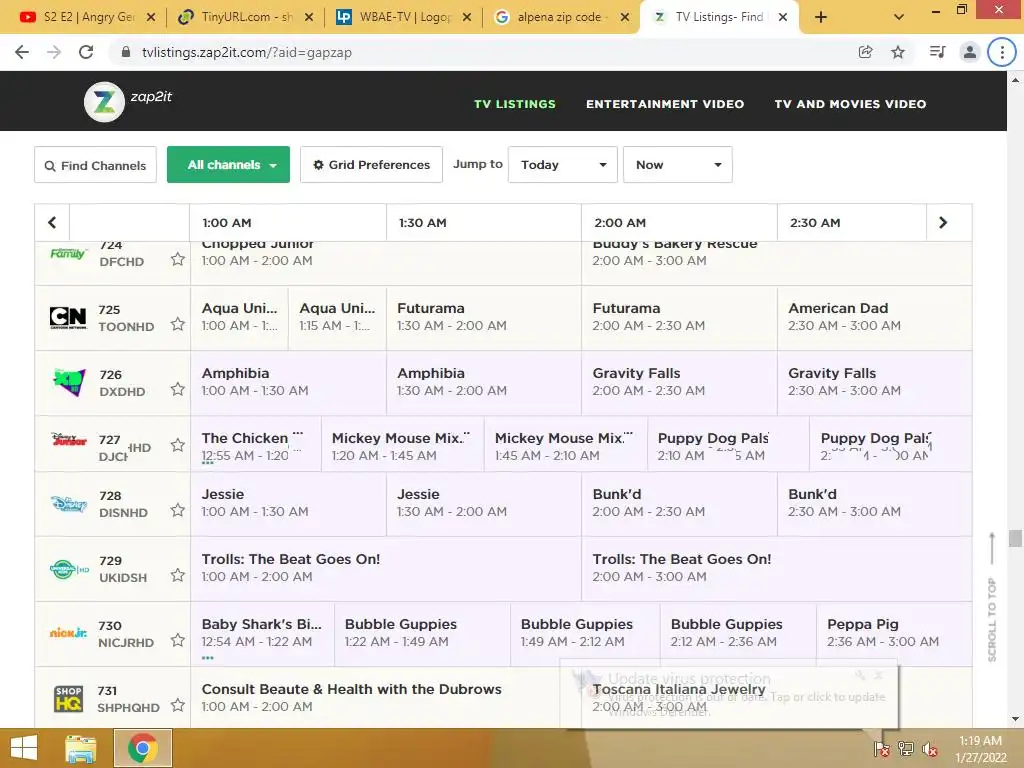The image size is (1024, 768).
Task: Click the page vertical scrollbar thumb
Action: pyautogui.click(x=1015, y=538)
